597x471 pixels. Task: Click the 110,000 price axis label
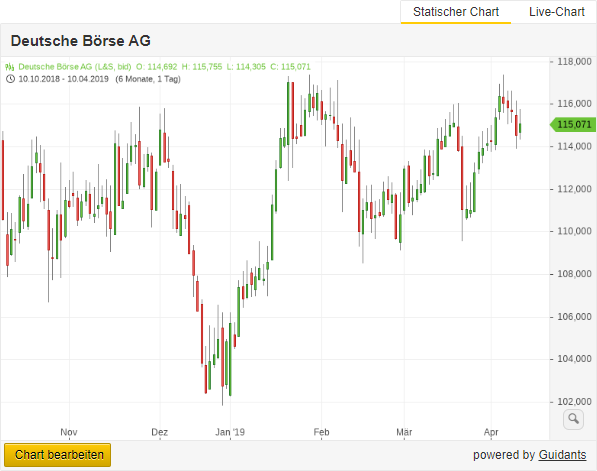tap(575, 231)
